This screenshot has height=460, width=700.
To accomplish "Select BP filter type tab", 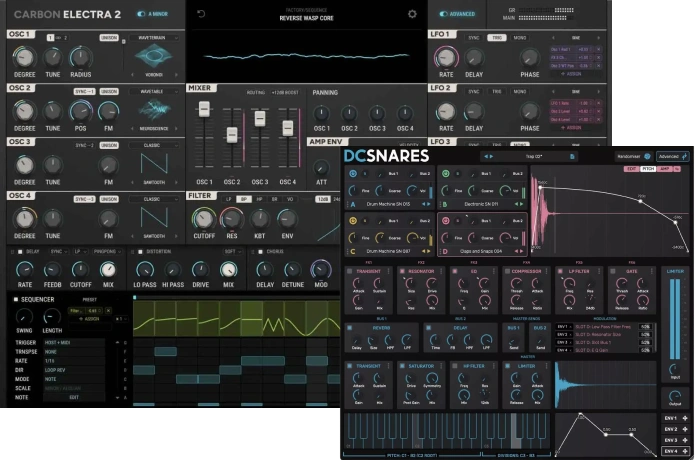I will [244, 199].
